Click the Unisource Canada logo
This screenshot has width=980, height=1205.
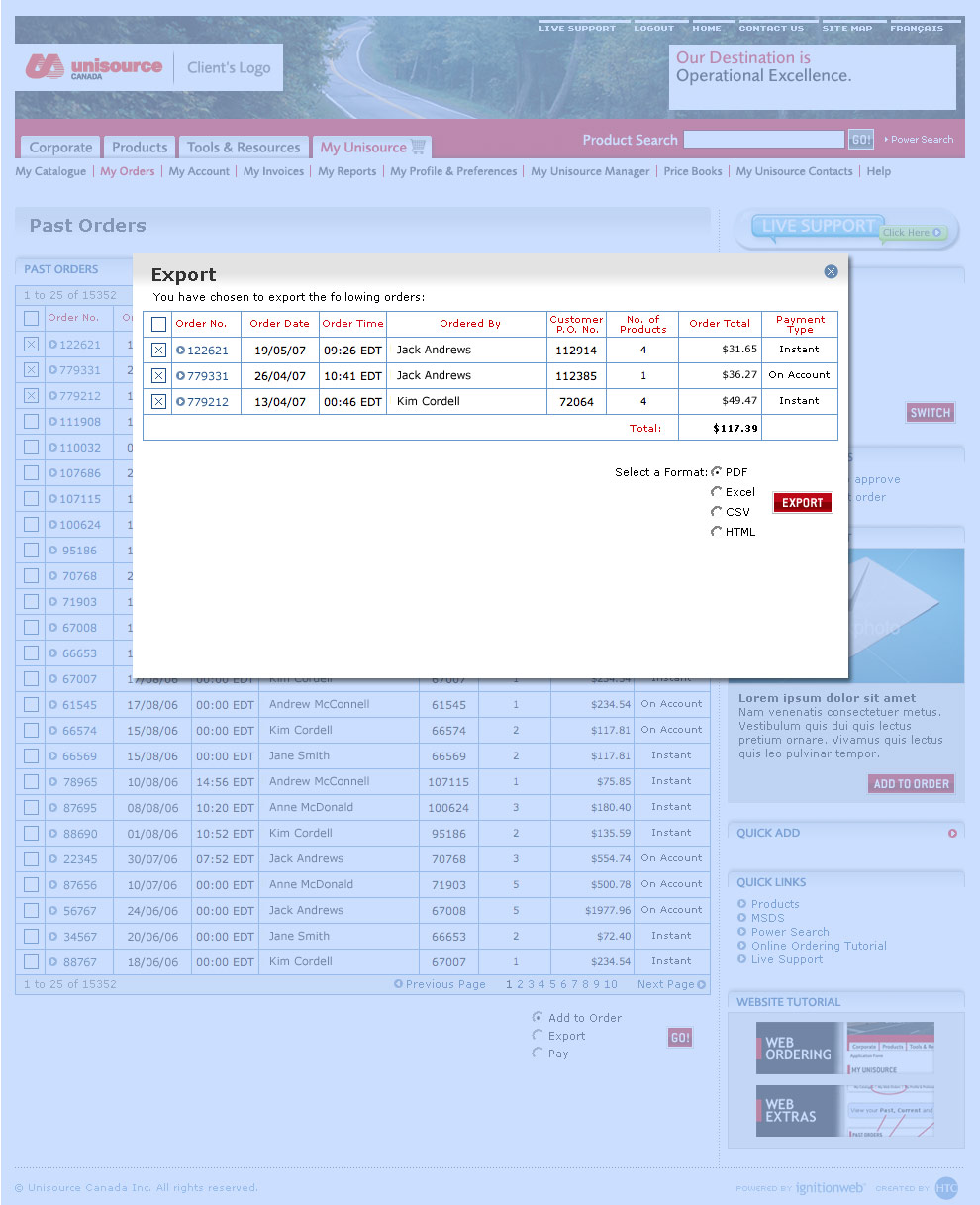(x=95, y=67)
